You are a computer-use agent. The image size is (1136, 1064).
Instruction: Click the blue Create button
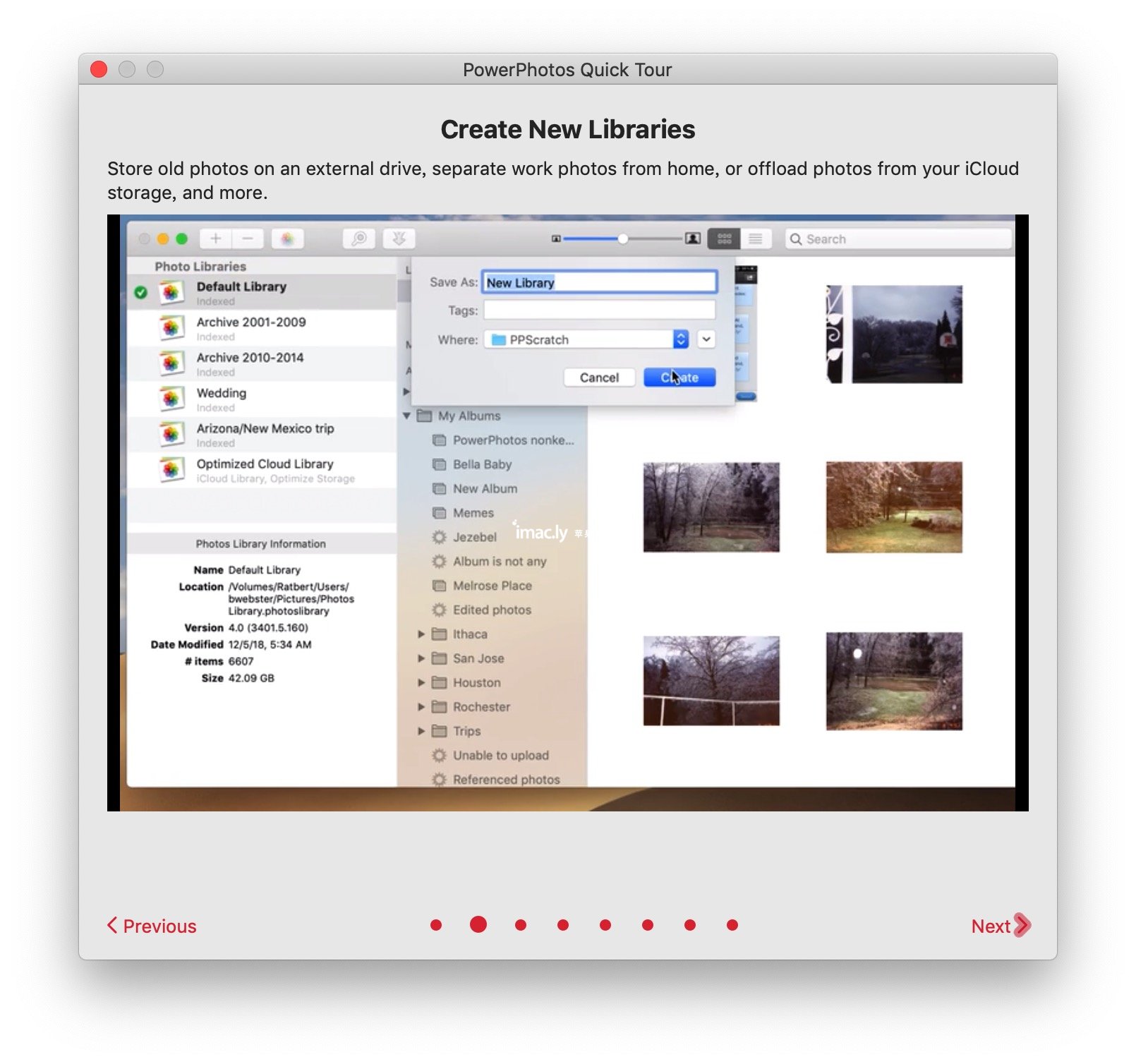point(679,377)
